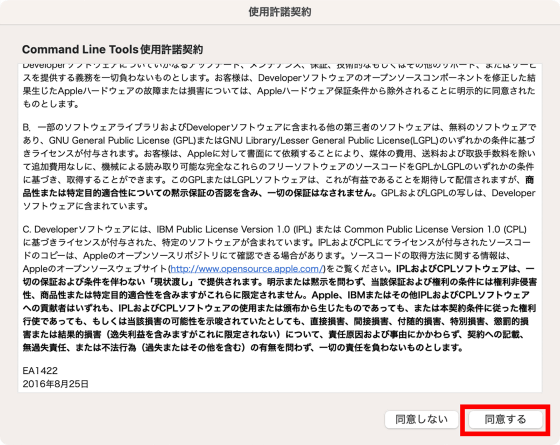Click the paragraph beginning 'B. 一部のソフトウェアライブラリ'
Screen dimensions: 560x445
pyautogui.click(x=279, y=167)
